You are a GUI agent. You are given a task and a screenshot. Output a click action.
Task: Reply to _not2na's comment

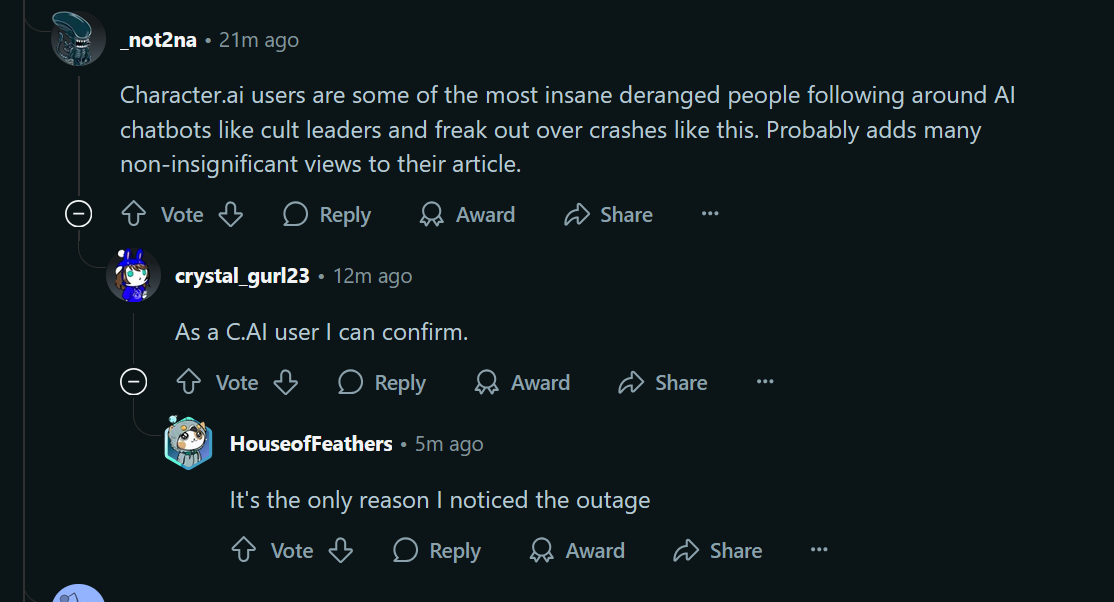(326, 214)
